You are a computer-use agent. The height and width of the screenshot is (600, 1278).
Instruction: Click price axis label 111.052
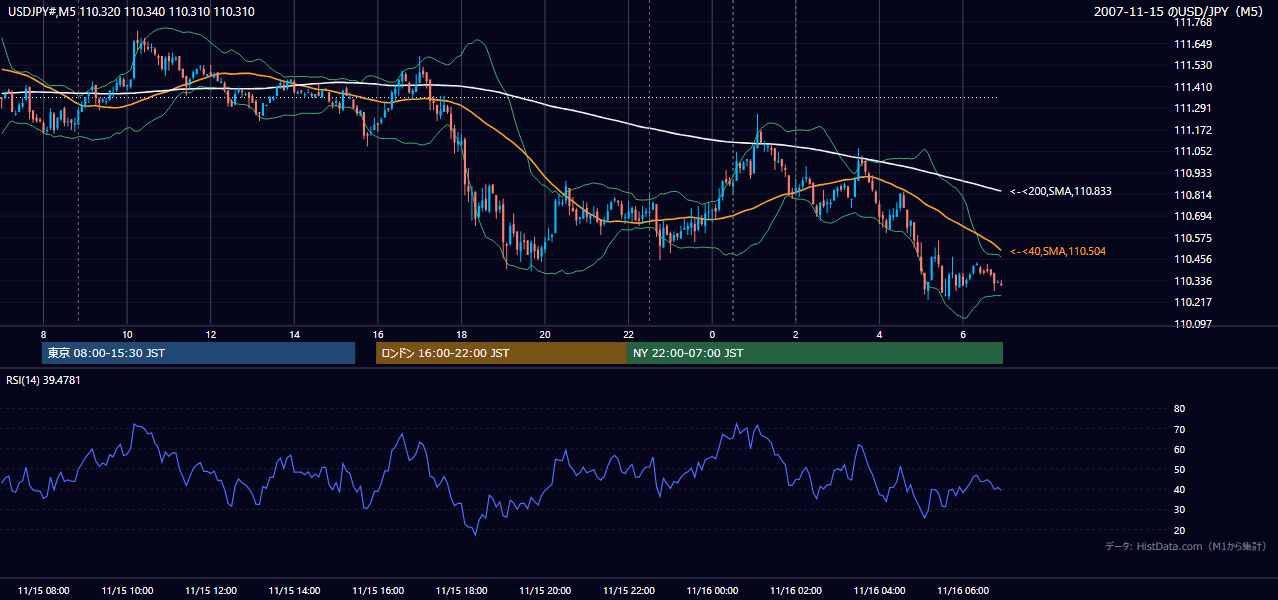tap(1193, 151)
